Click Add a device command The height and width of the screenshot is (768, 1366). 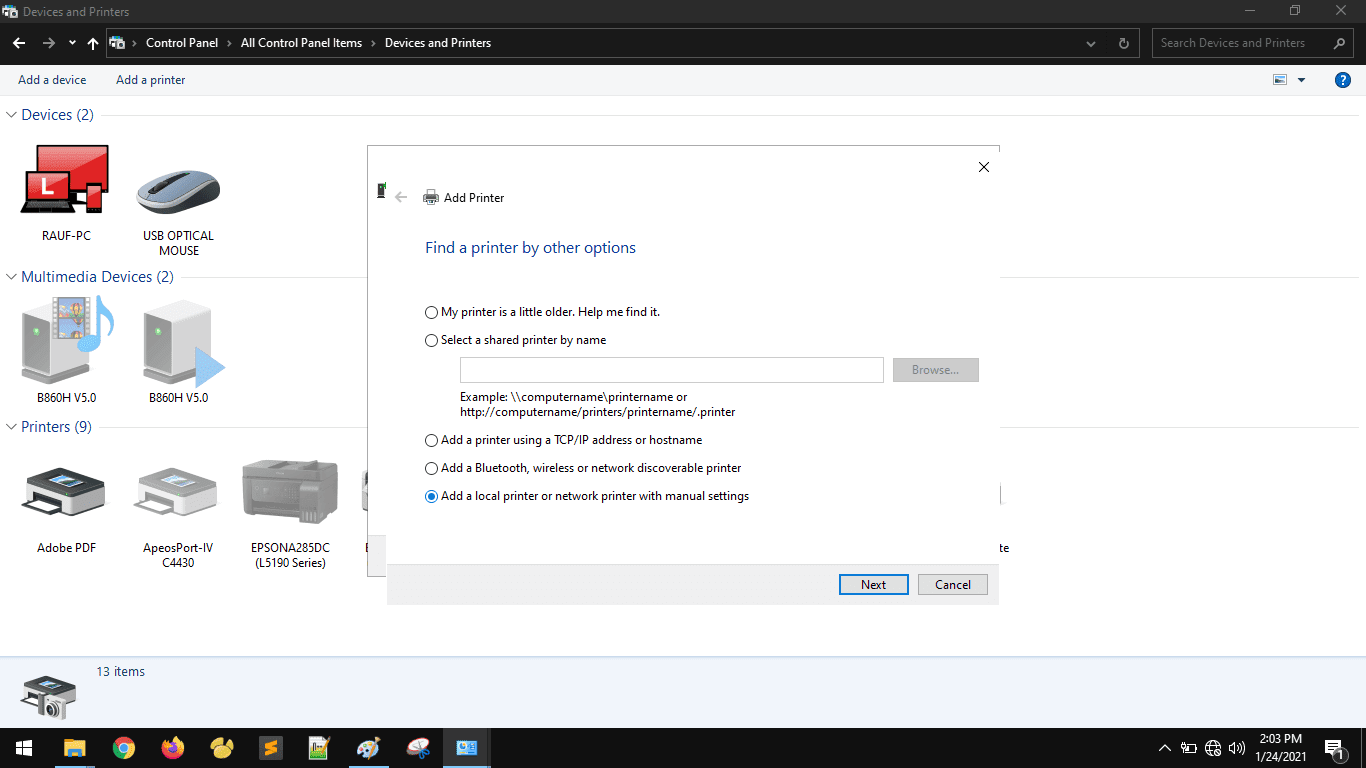pos(52,80)
